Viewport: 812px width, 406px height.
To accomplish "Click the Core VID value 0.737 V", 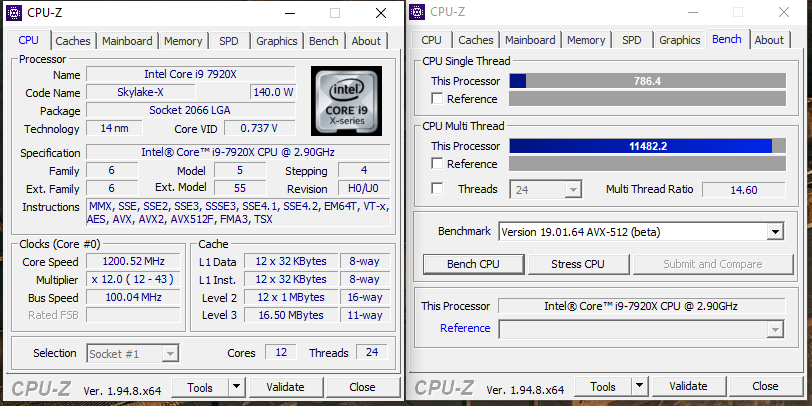I will pos(259,128).
